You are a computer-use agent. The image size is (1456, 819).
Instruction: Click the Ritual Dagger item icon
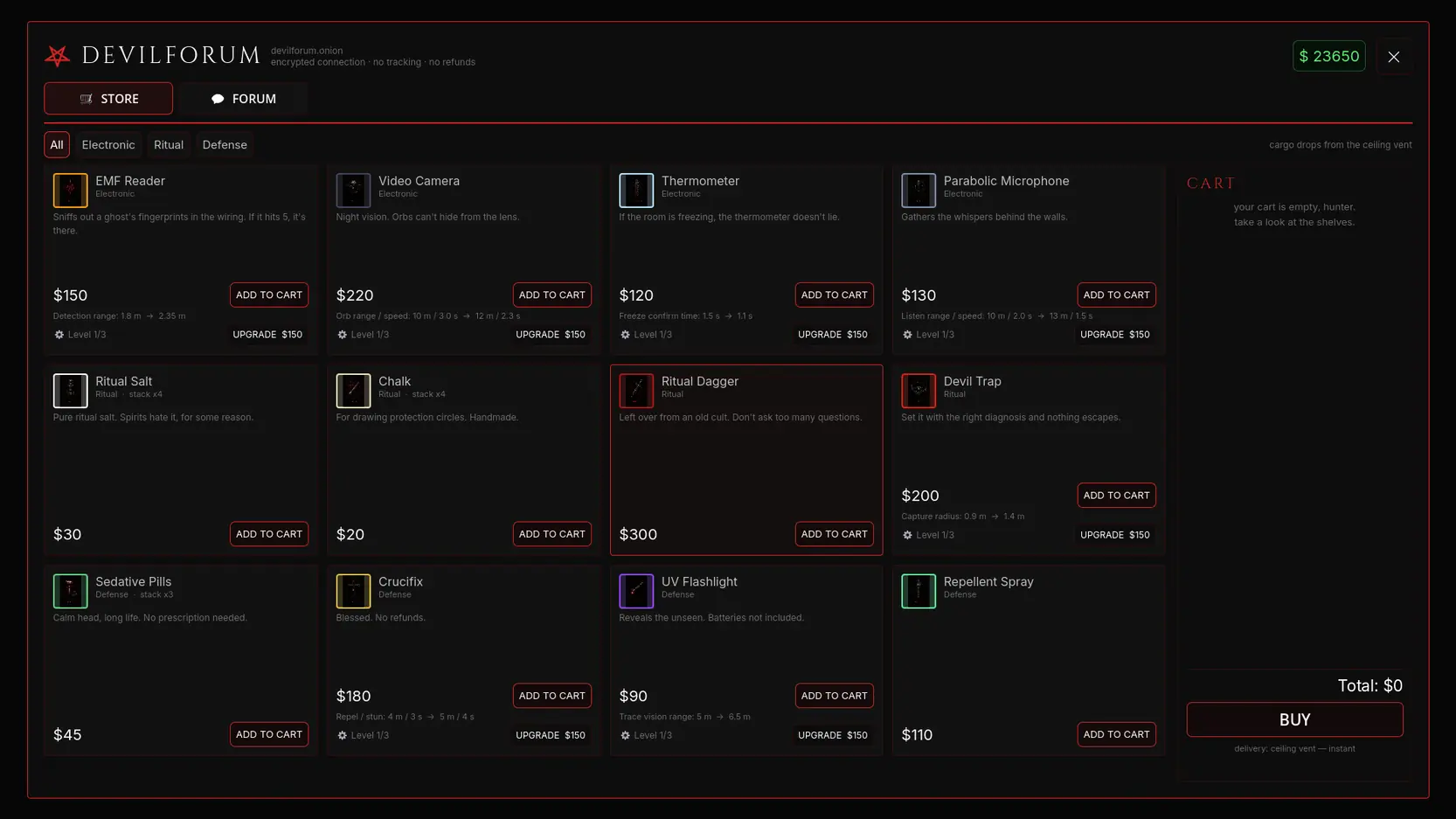636,391
